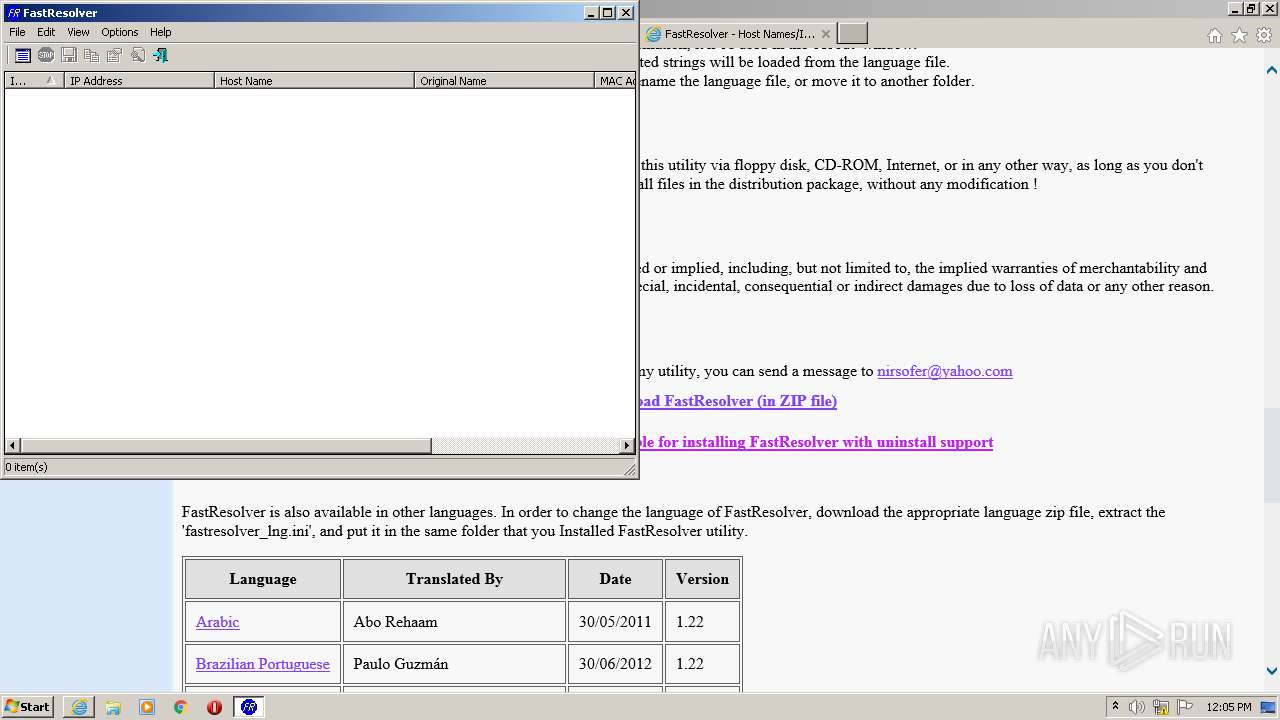Click the horizontal scrollbar right arrow
This screenshot has height=720, width=1280.
(627, 446)
